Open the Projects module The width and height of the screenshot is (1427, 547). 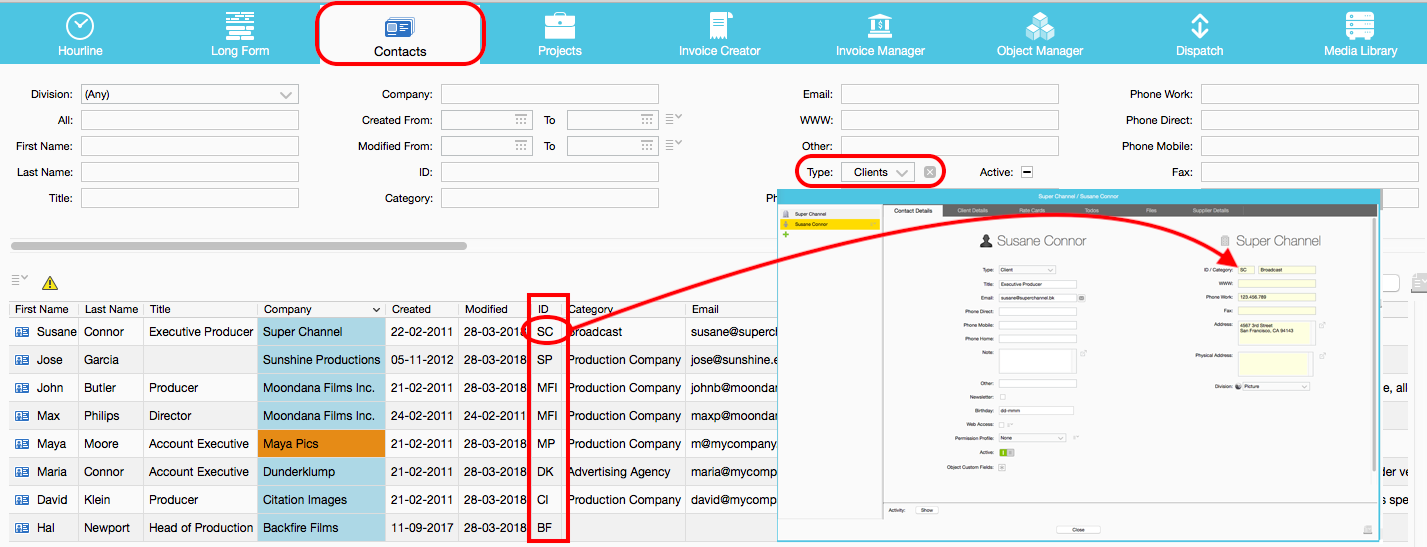click(x=560, y=33)
